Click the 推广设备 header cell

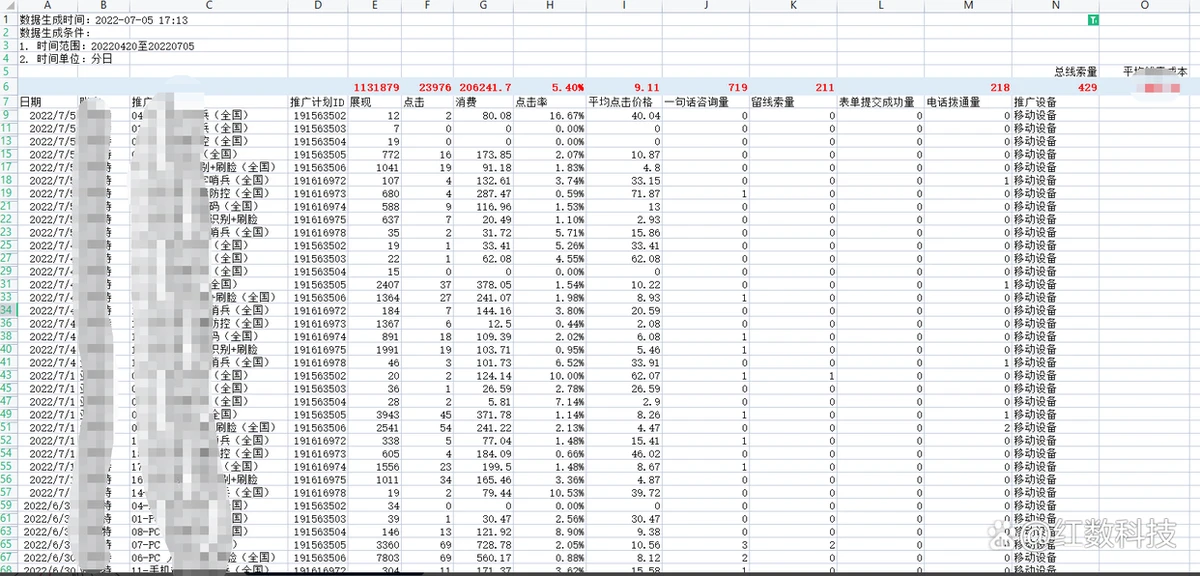click(x=1035, y=102)
